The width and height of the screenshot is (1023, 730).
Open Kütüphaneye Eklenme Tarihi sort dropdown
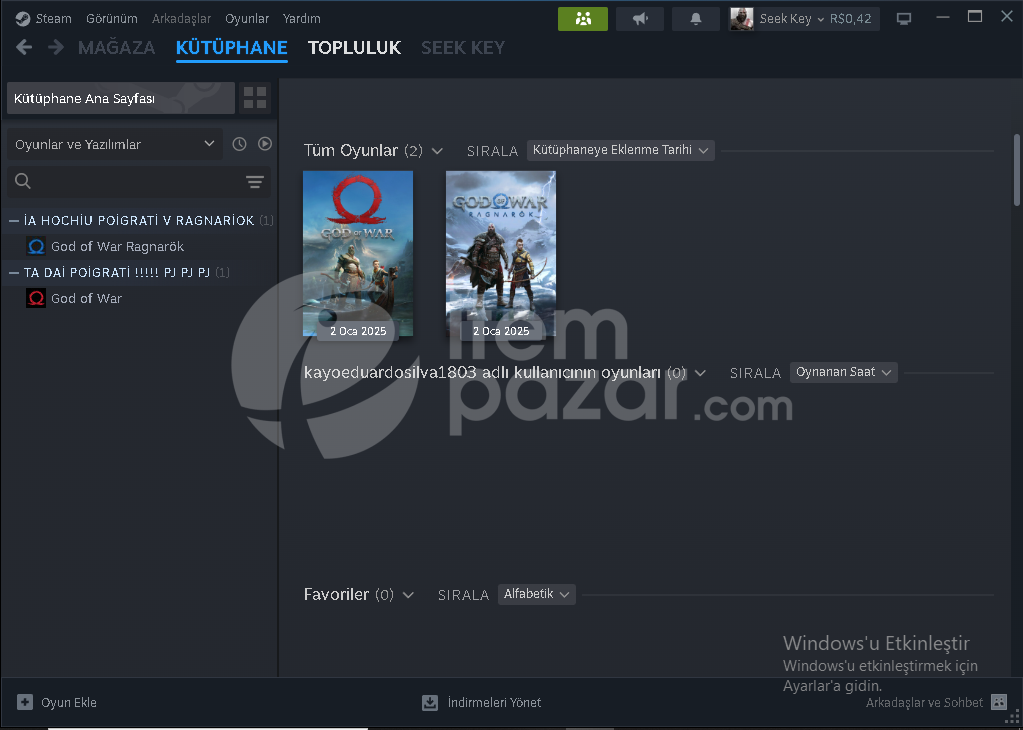(x=620, y=150)
